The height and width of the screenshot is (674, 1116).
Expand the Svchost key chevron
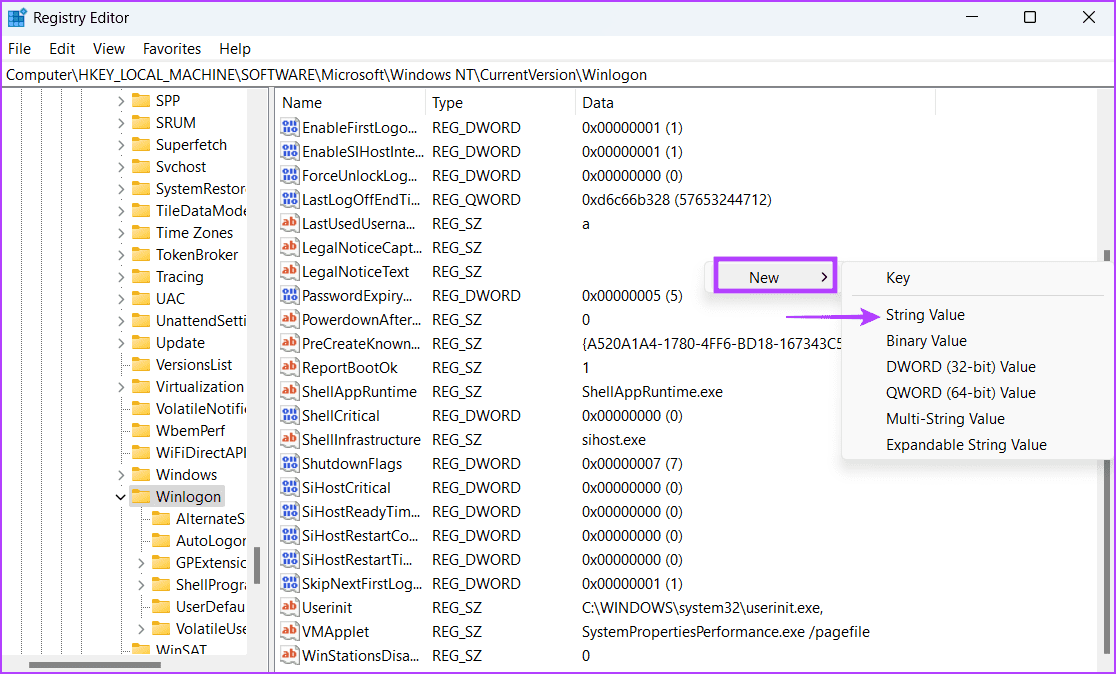click(121, 167)
